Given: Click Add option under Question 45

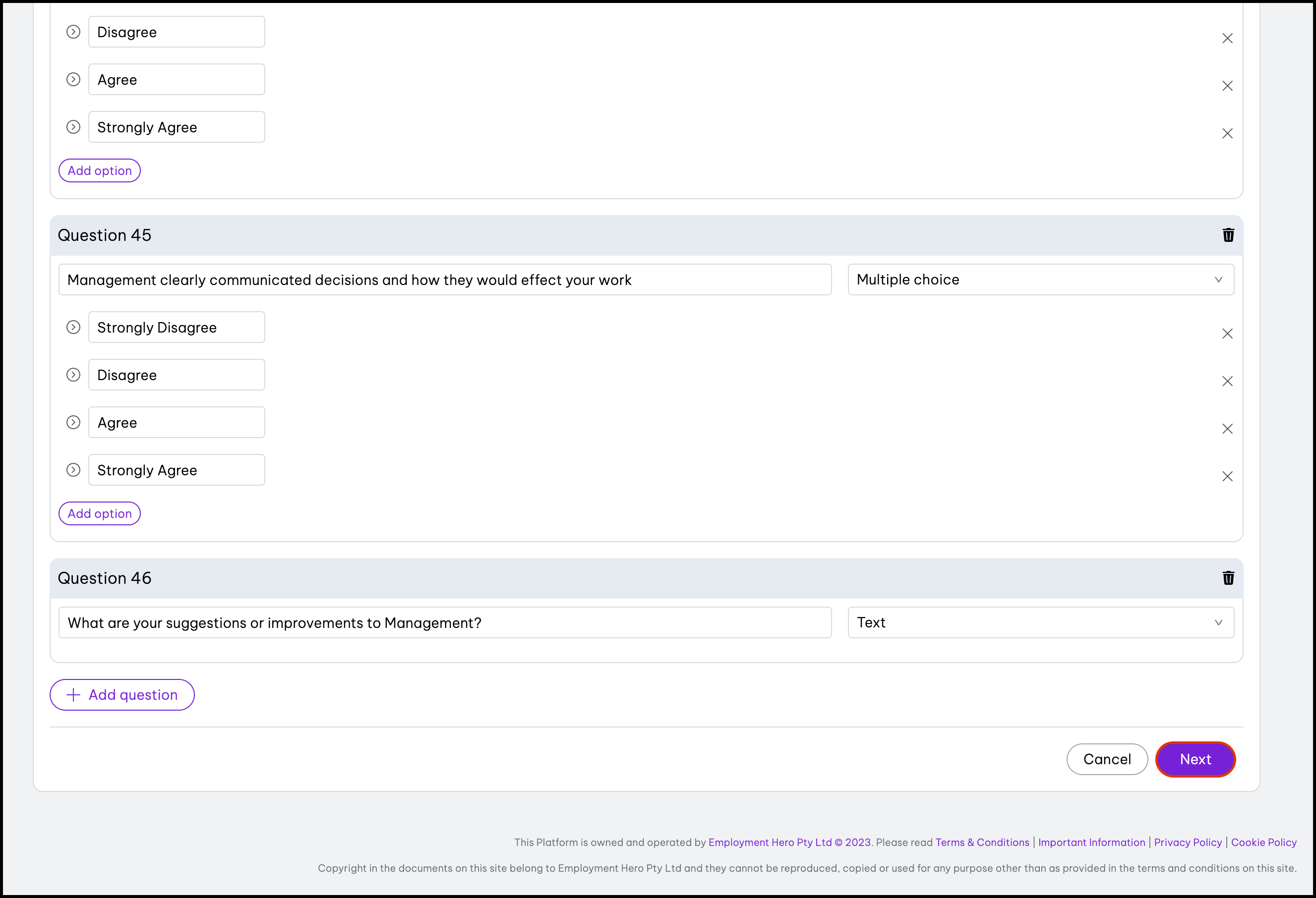Looking at the screenshot, I should tap(100, 514).
